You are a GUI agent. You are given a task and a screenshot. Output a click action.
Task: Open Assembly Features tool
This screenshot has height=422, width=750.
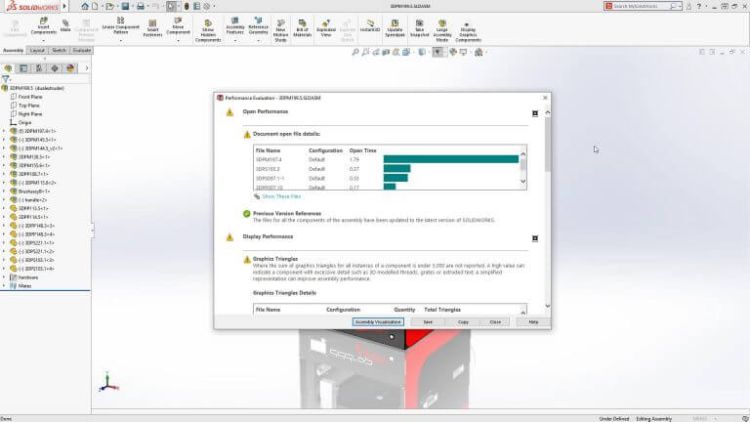click(x=235, y=26)
